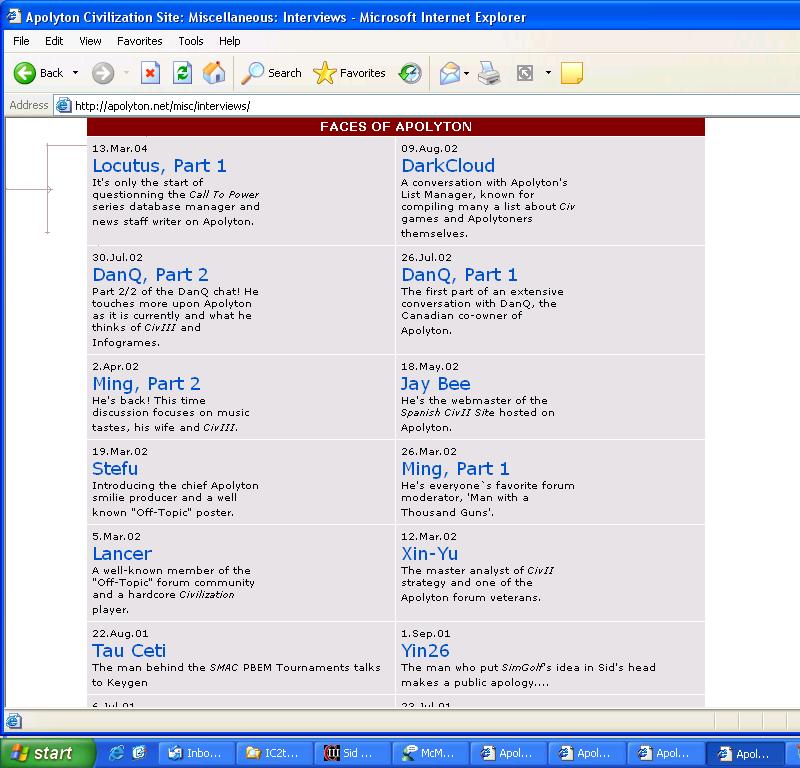Click the Print icon
The image size is (800, 768).
point(489,73)
